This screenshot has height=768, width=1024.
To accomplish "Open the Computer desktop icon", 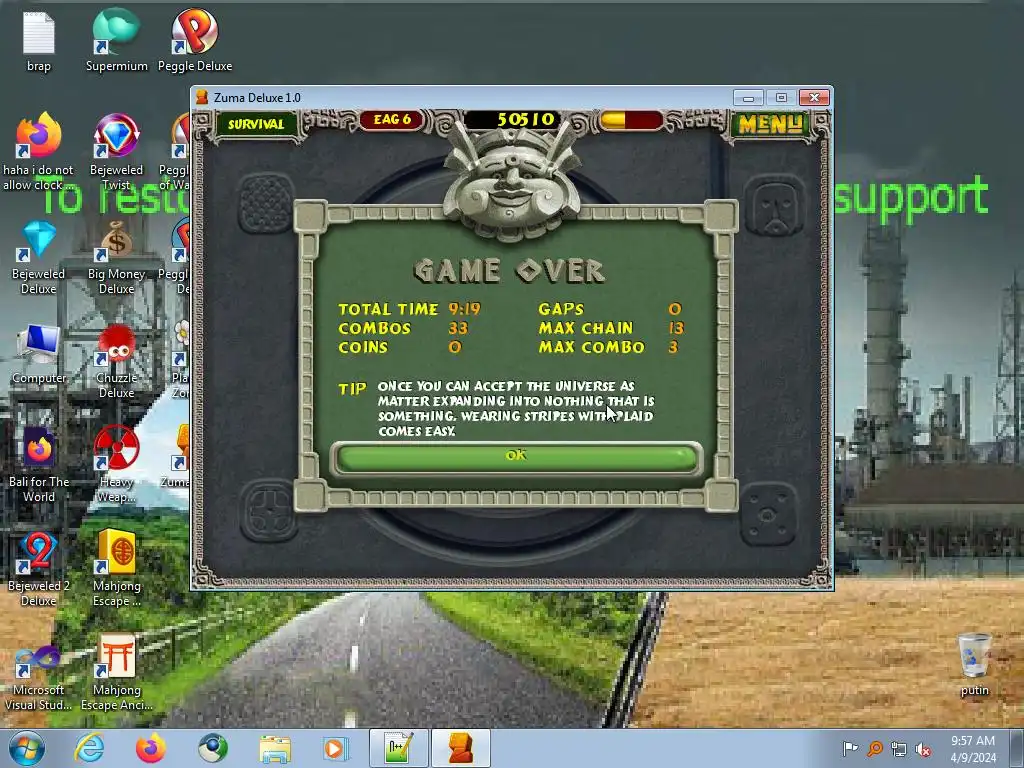I will (x=39, y=354).
